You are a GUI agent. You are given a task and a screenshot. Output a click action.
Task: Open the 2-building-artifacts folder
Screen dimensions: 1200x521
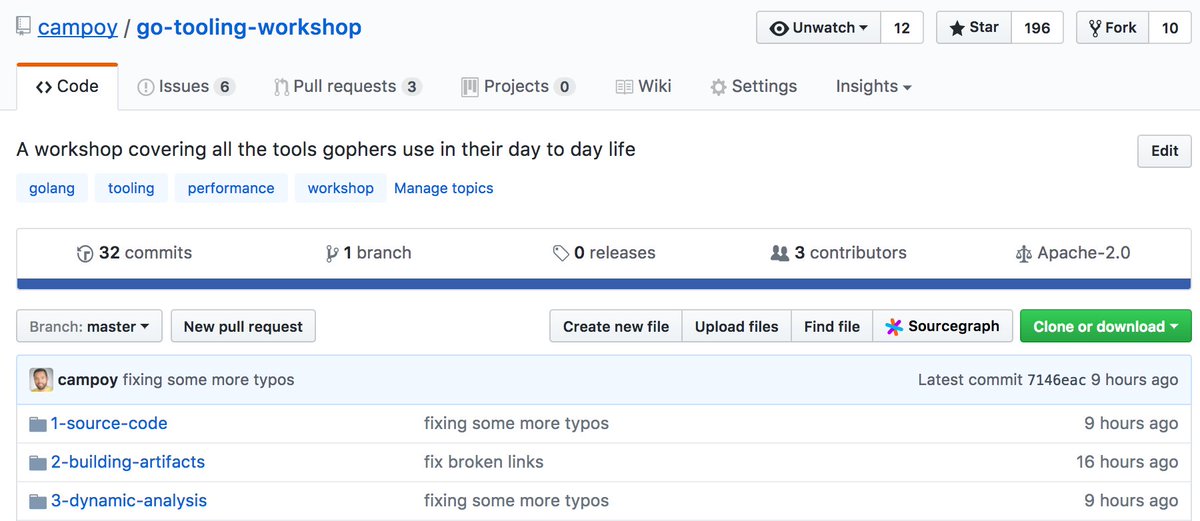click(x=128, y=462)
